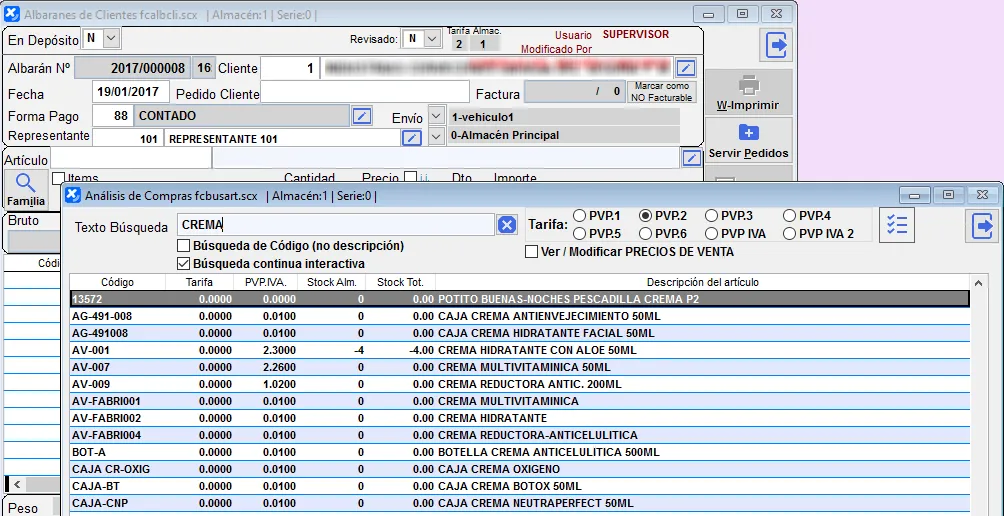
Task: Click the checklist icon in Análisis de Compras
Action: click(897, 225)
